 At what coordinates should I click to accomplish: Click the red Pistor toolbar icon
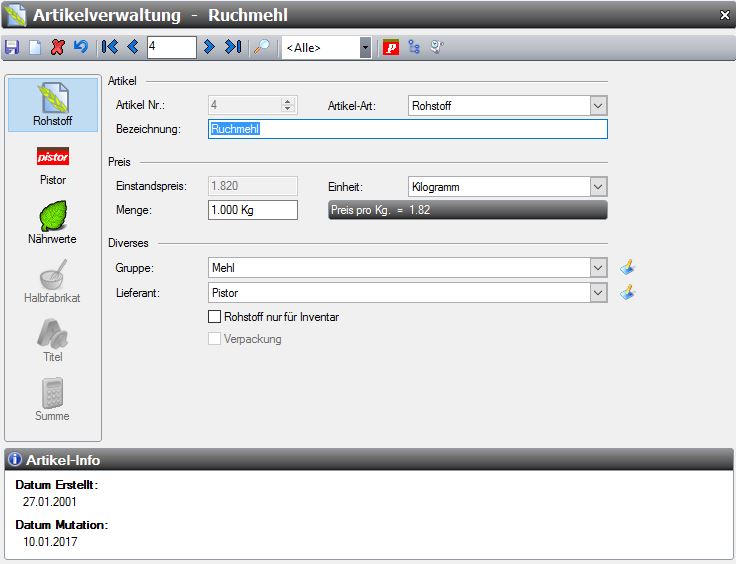391,47
